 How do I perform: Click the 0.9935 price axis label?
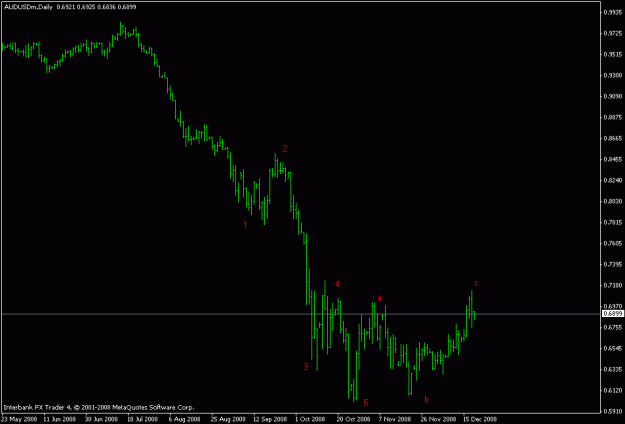[613, 12]
